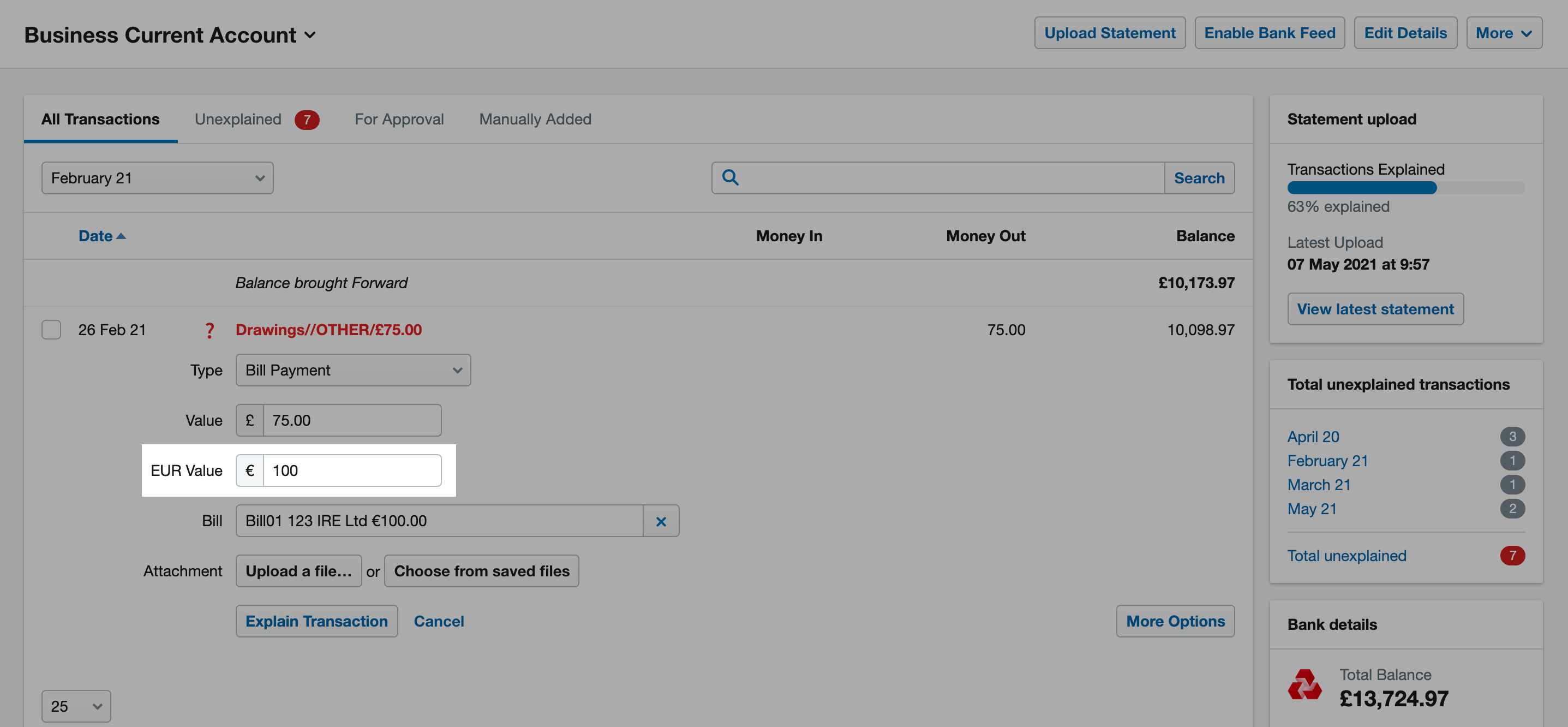Click the Transactions Explained progress bar
Viewport: 1568px width, 727px height.
tap(1405, 188)
